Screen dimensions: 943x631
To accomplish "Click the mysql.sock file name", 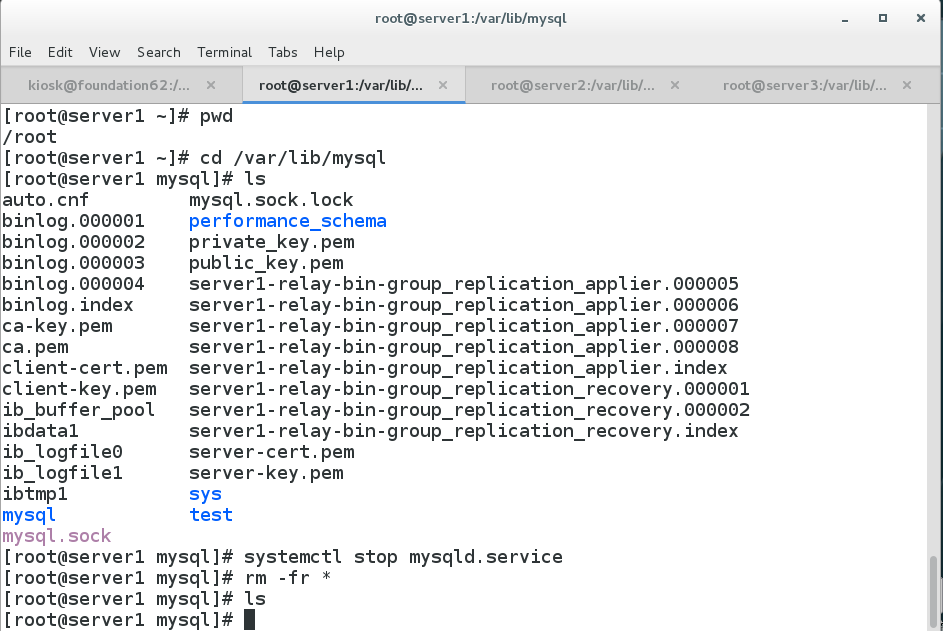I will (x=57, y=536).
